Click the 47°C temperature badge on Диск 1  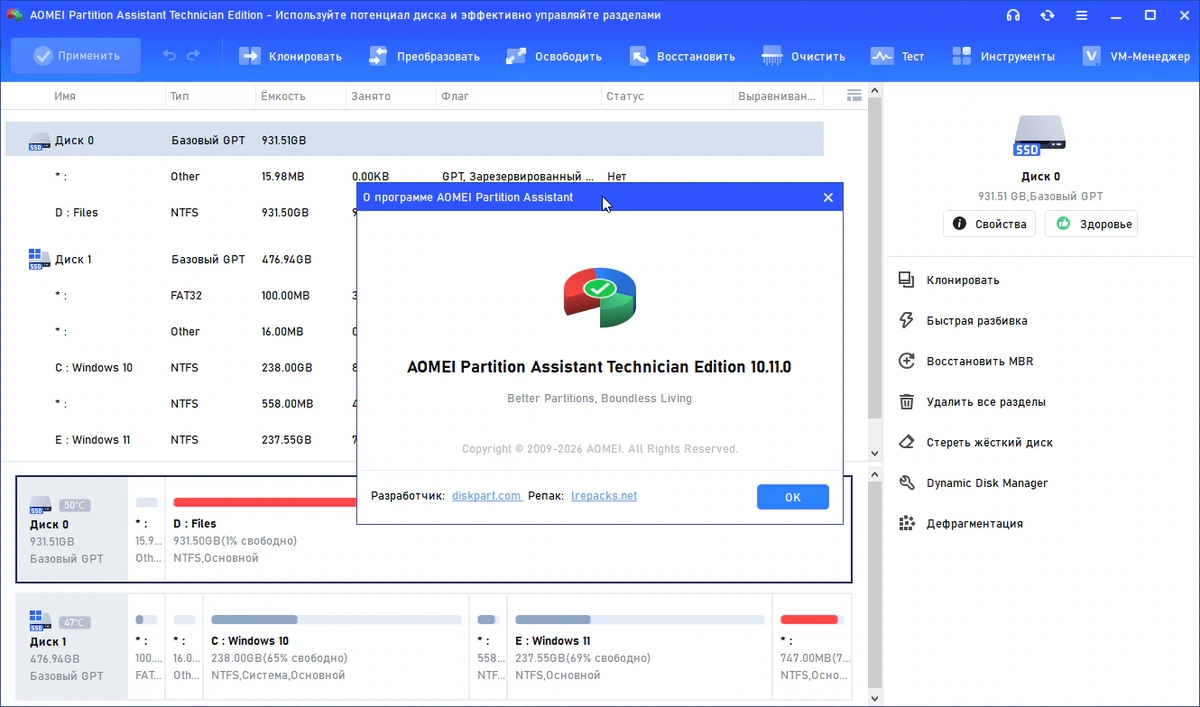pyautogui.click(x=75, y=622)
